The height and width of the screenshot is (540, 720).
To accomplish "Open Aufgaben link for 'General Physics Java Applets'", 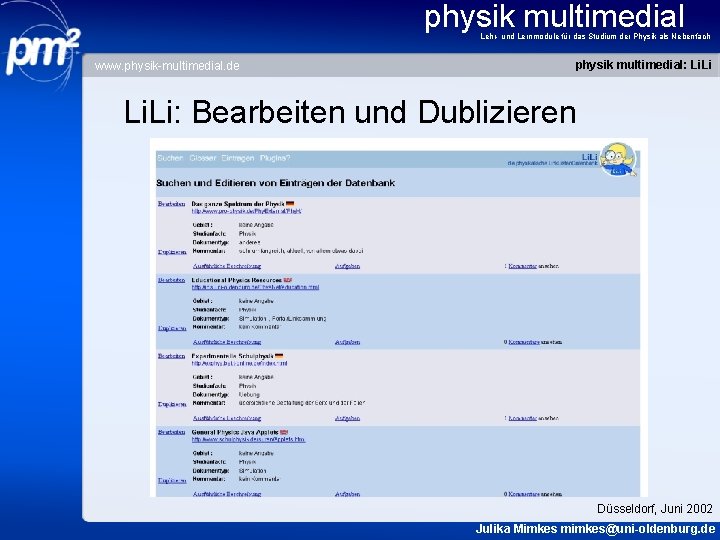I will pos(347,494).
